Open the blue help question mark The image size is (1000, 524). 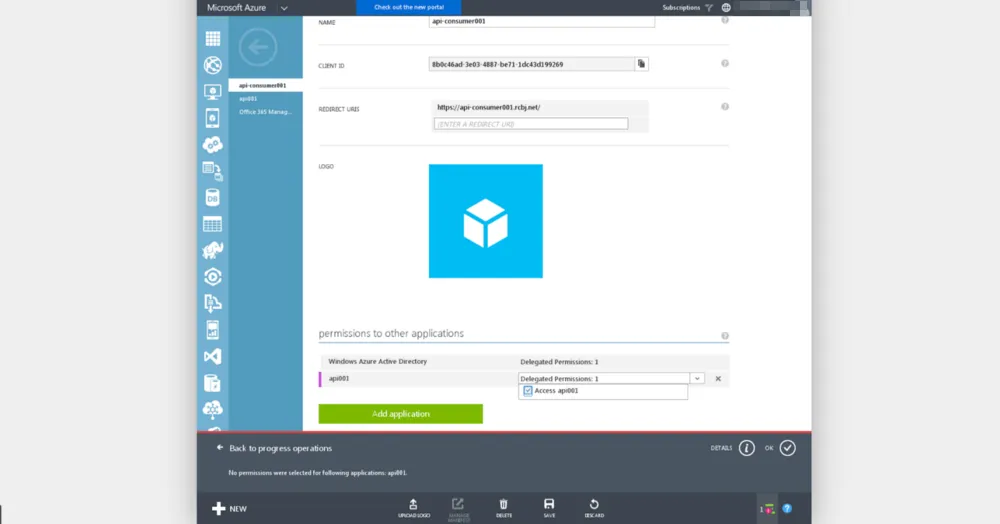click(787, 509)
